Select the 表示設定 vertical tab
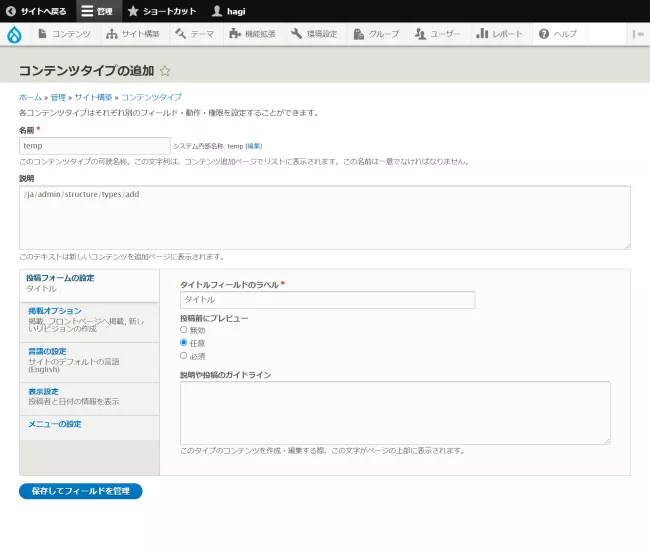 click(x=89, y=399)
